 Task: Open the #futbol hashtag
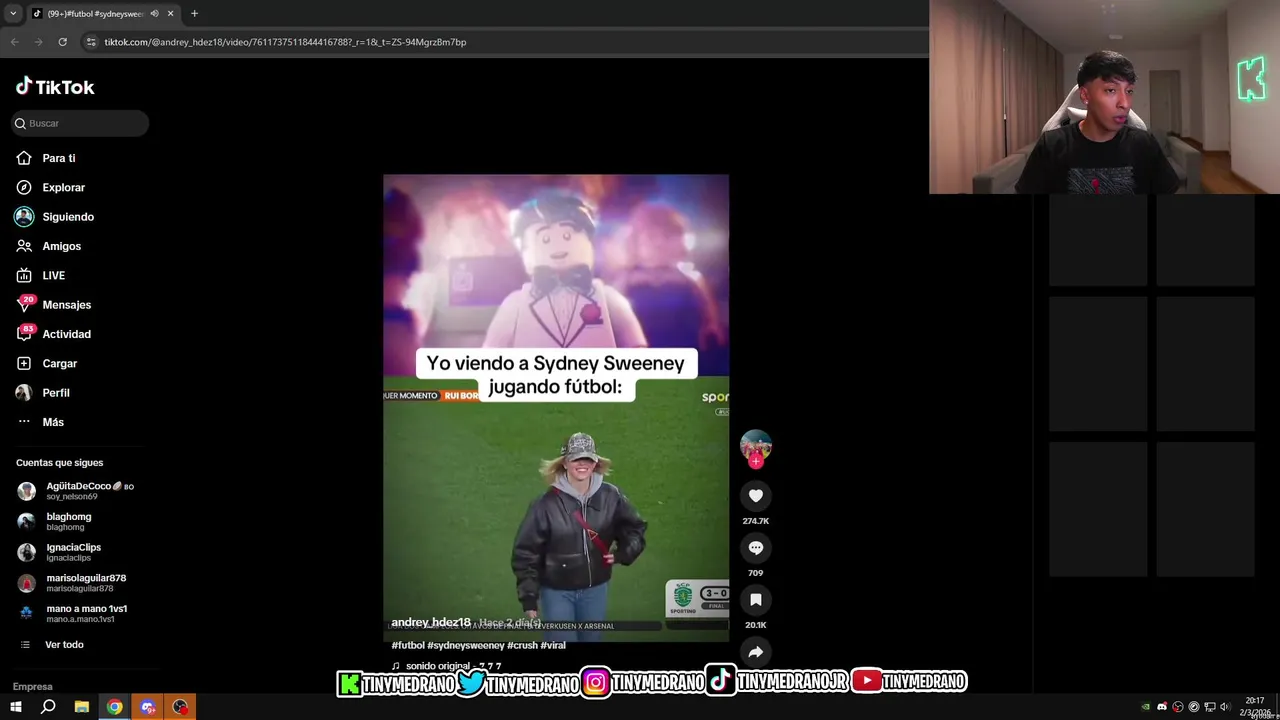(408, 645)
